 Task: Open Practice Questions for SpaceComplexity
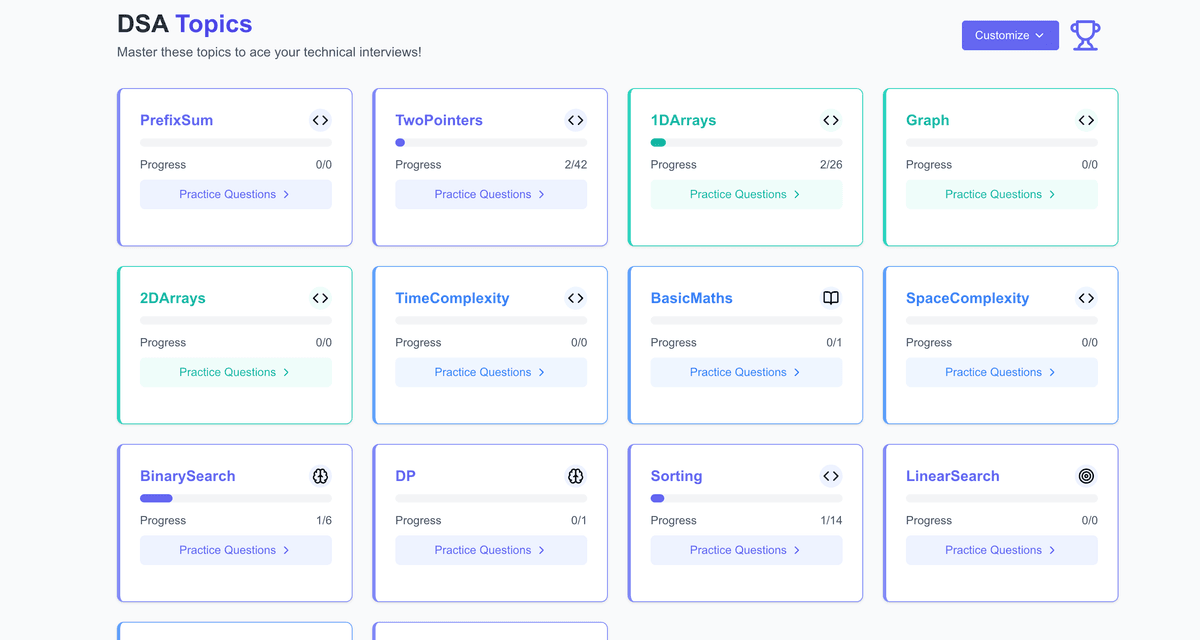[1002, 372]
